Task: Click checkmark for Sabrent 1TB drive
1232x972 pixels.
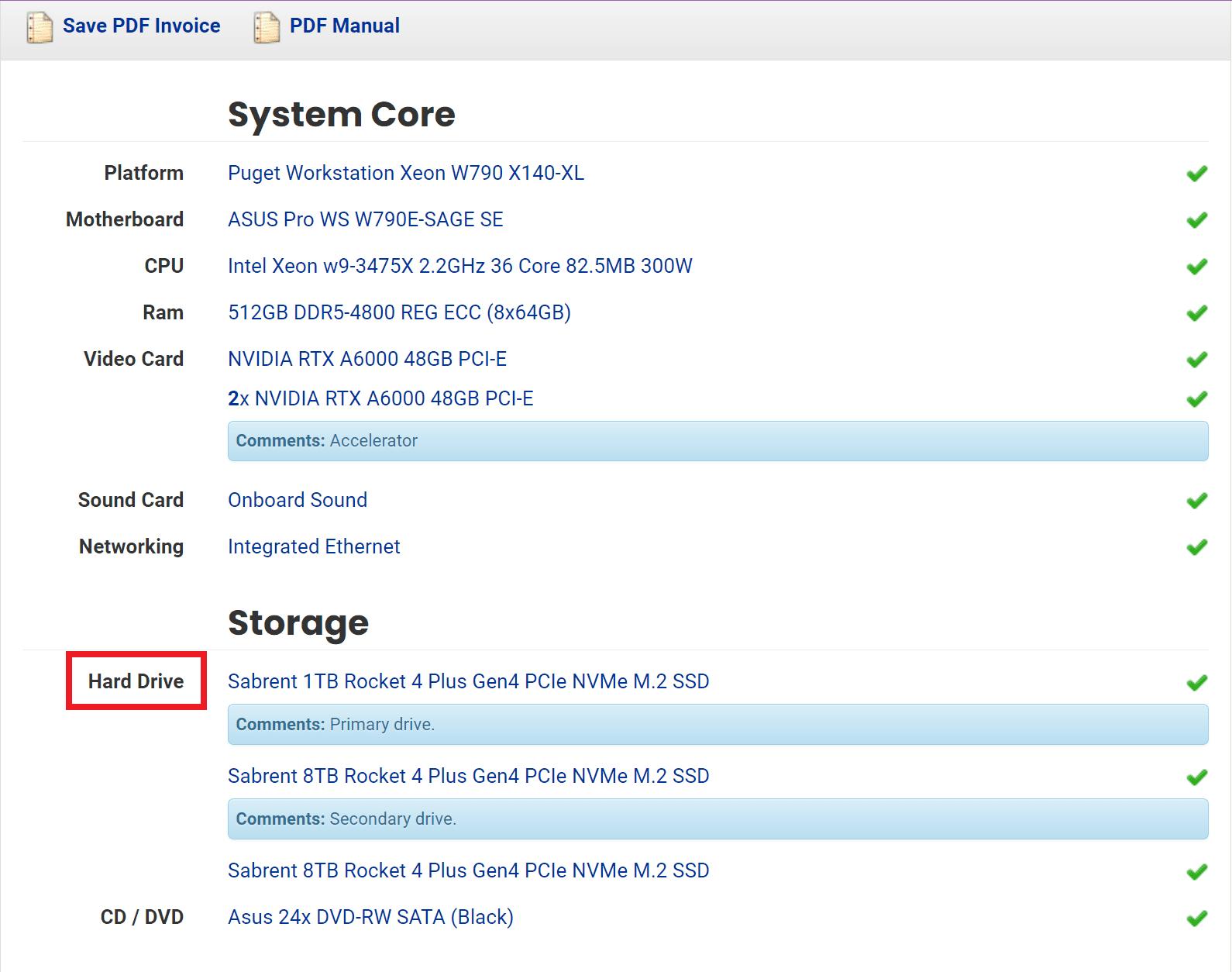Action: pos(1196,682)
